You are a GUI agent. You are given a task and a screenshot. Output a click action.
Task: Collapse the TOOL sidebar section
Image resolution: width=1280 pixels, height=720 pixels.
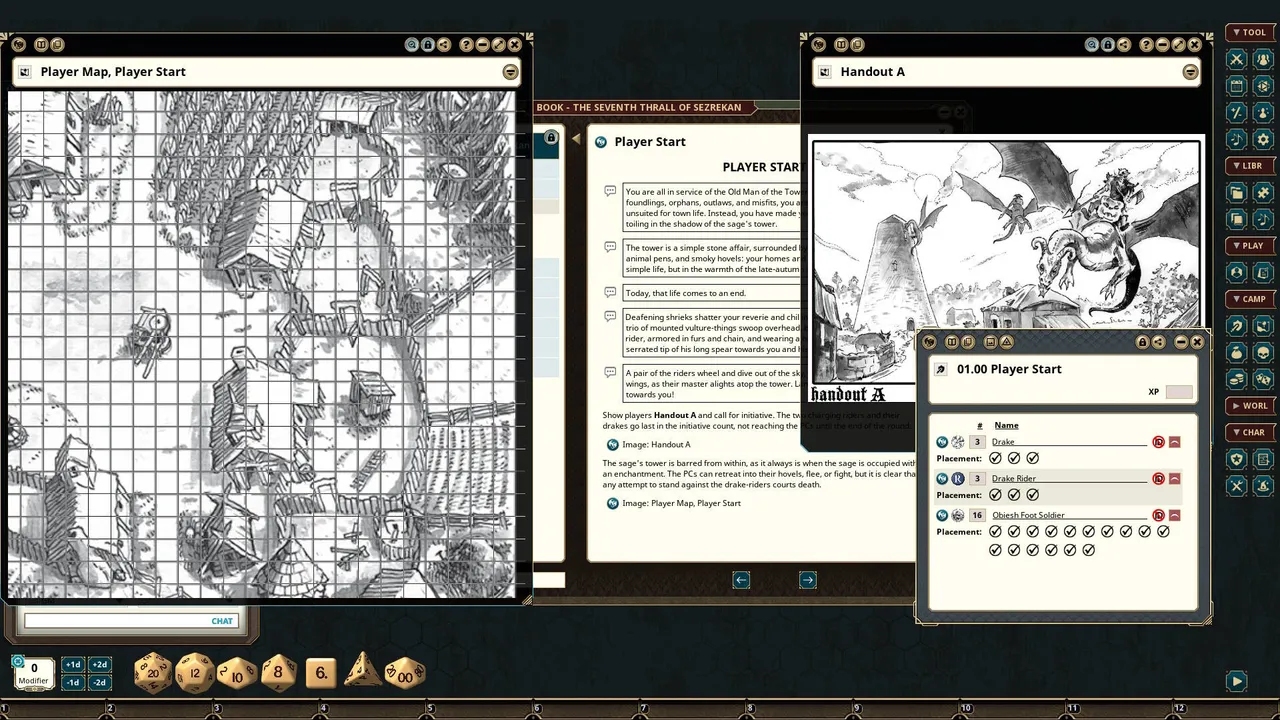pyautogui.click(x=1250, y=33)
